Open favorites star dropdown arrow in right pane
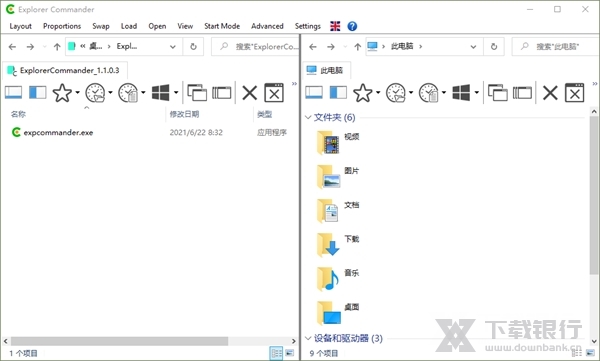 coord(378,93)
